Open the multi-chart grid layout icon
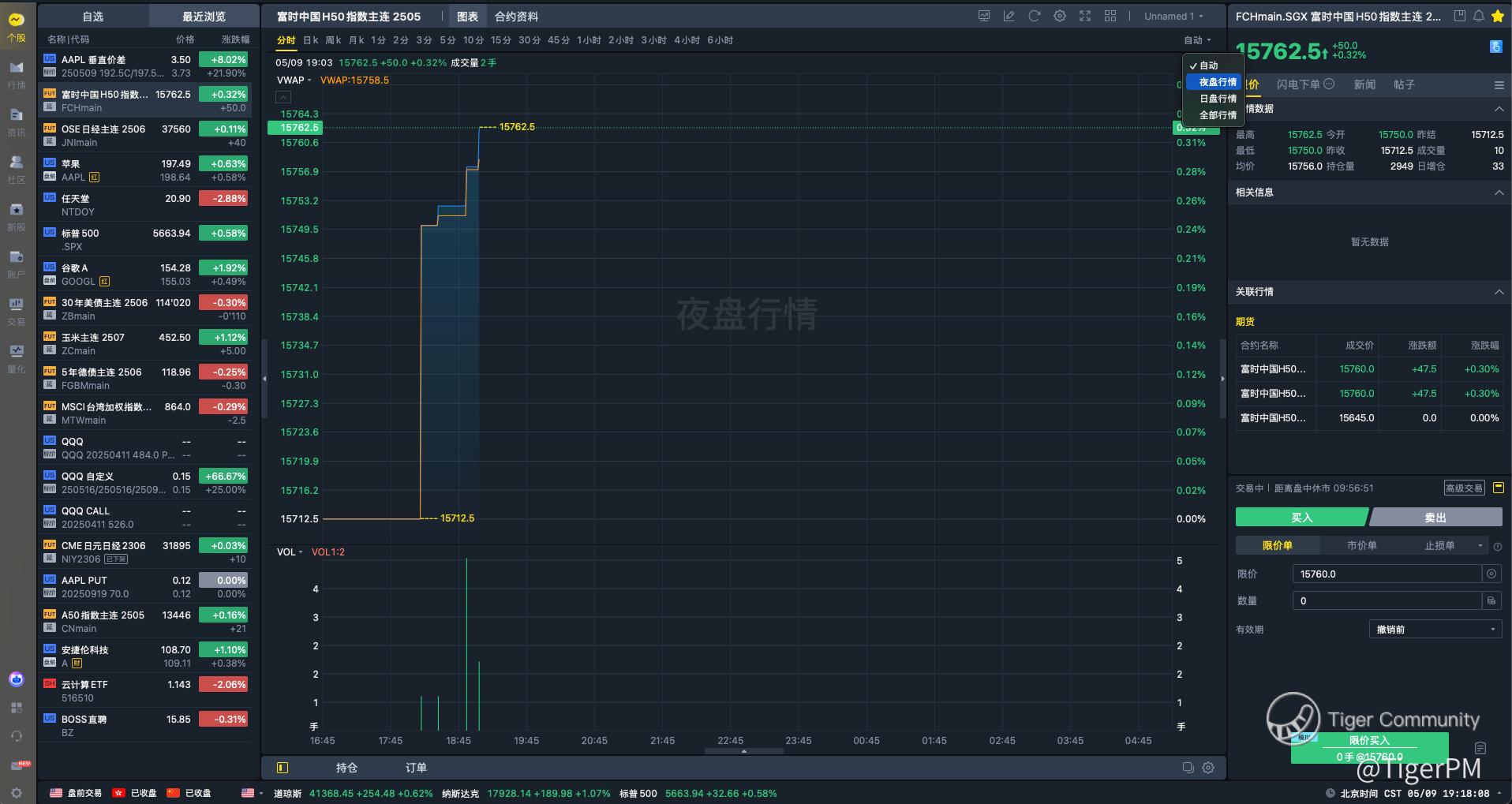The width and height of the screenshot is (1512, 804). 1110,16
